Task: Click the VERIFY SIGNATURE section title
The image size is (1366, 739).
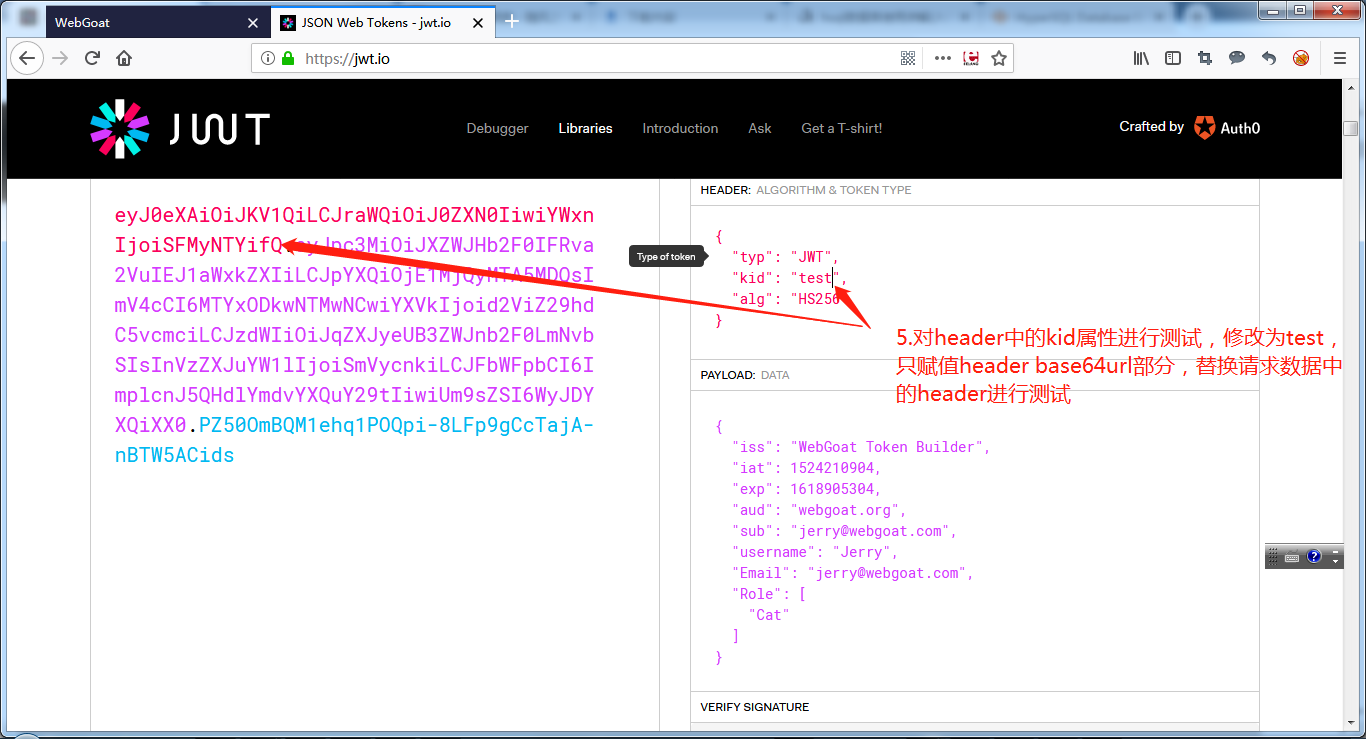Action: pyautogui.click(x=755, y=707)
